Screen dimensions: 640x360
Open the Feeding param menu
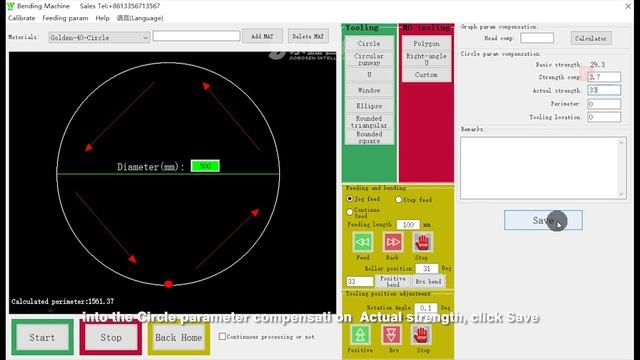[x=65, y=18]
